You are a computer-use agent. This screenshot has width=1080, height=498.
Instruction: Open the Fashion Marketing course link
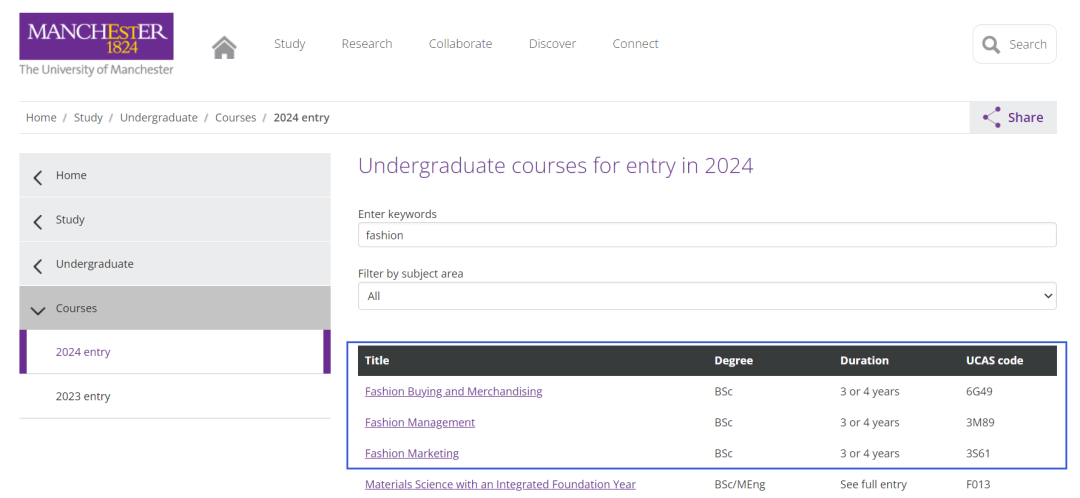click(x=412, y=453)
